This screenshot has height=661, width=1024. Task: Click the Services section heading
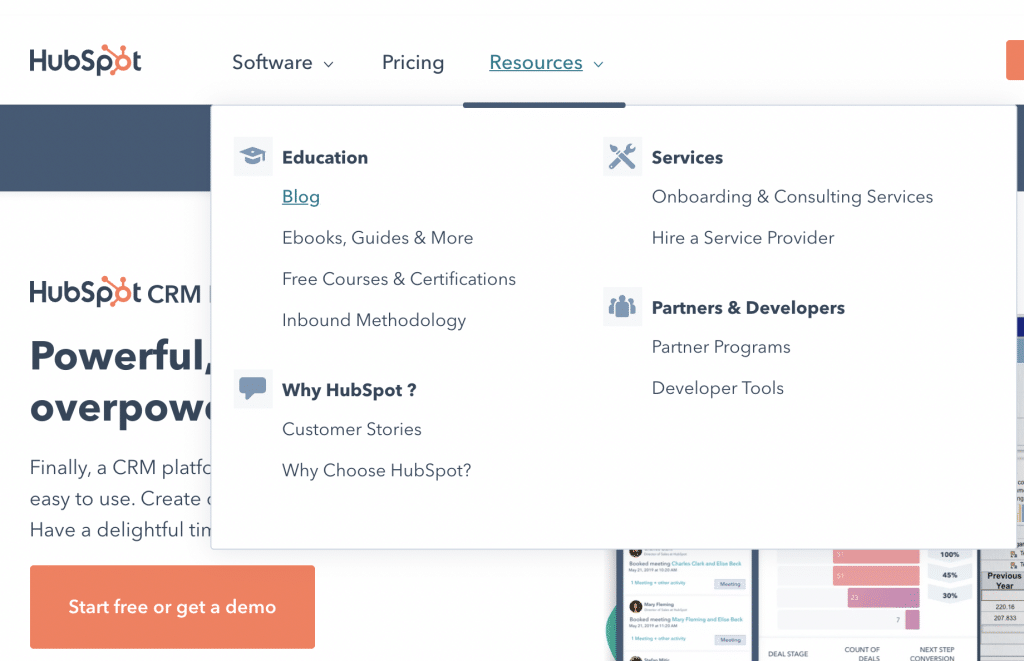(x=687, y=157)
